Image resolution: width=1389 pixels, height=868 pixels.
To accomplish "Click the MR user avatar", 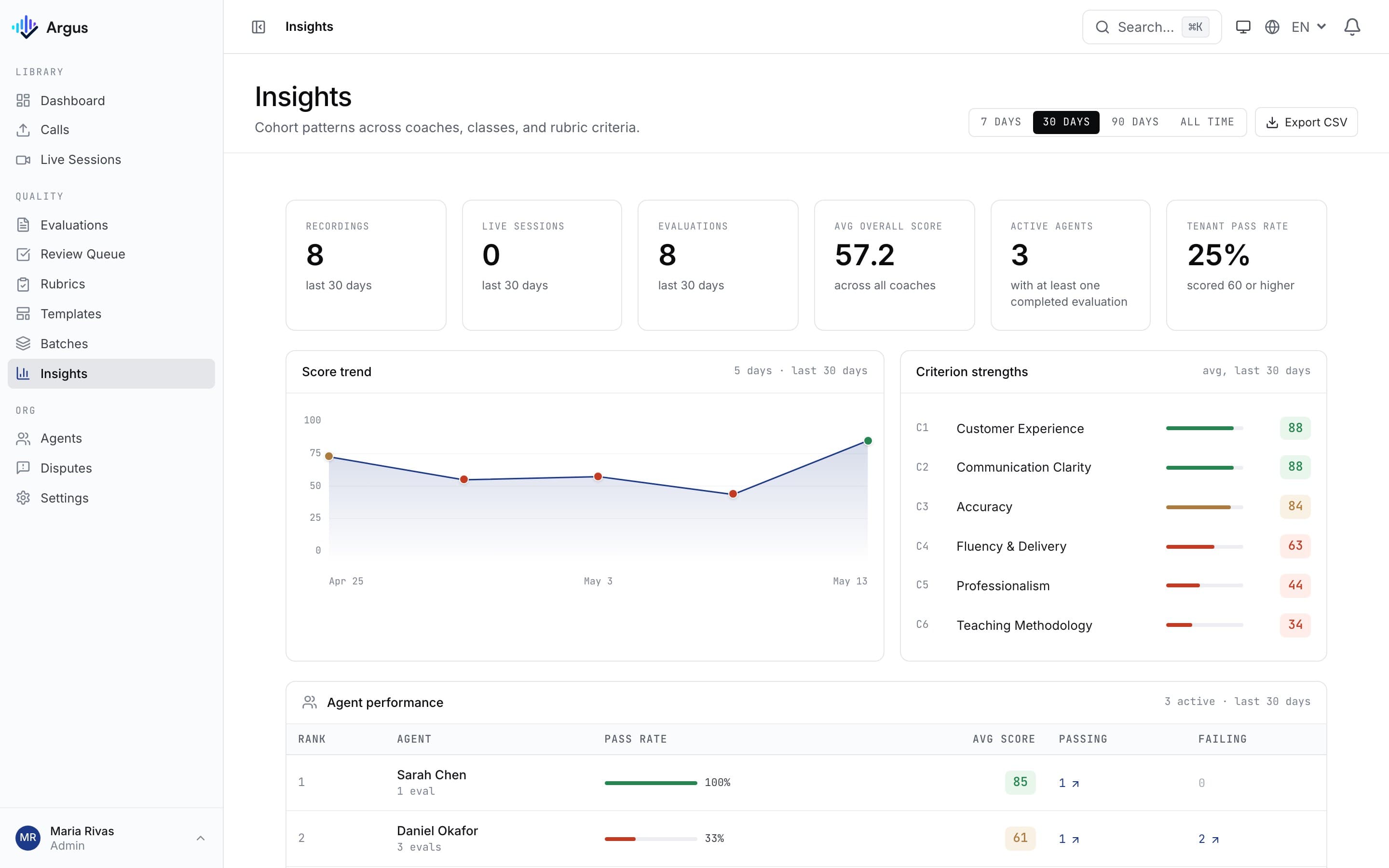I will tap(27, 838).
